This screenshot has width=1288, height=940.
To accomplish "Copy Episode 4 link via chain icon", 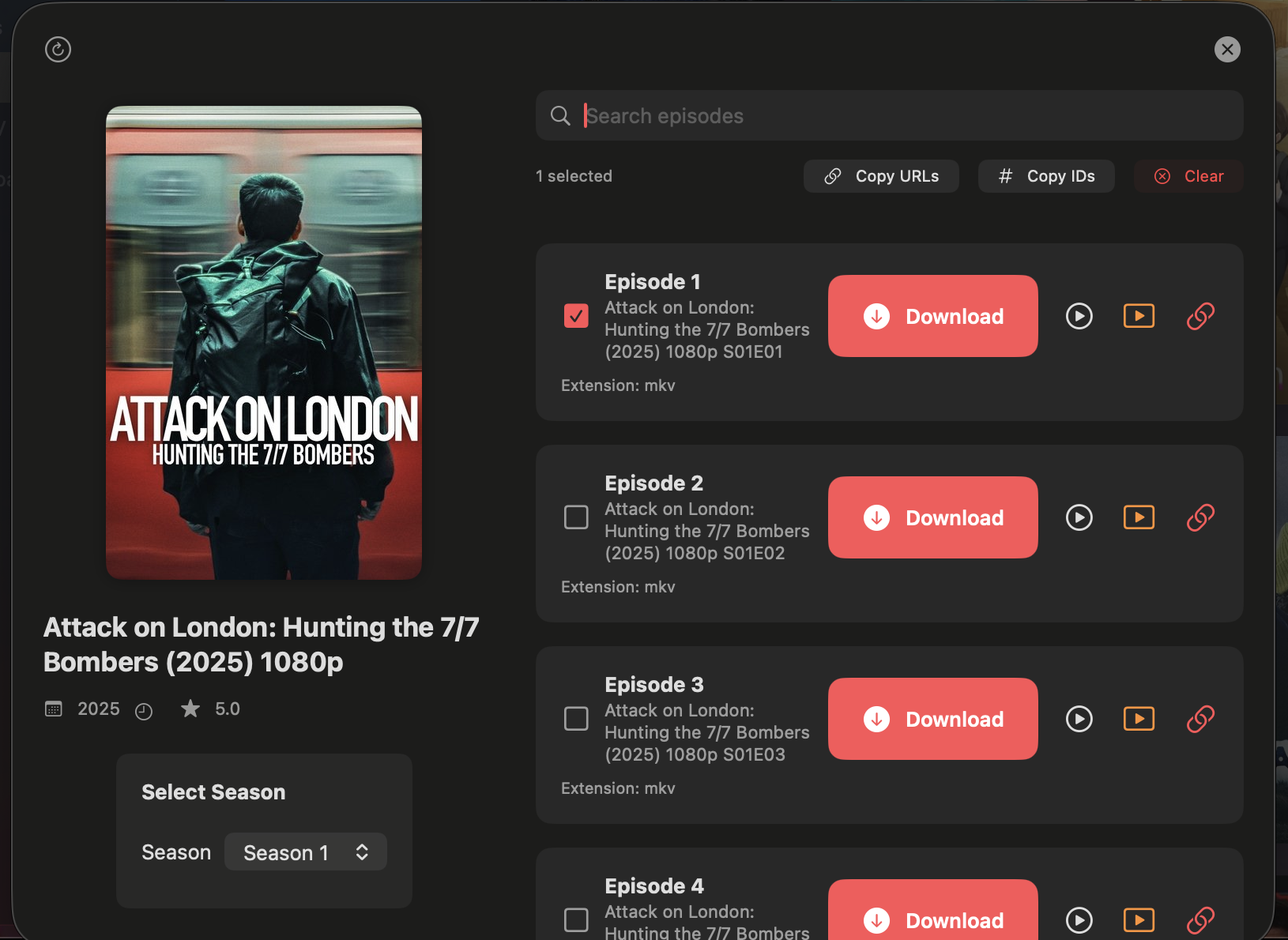I will tap(1200, 920).
